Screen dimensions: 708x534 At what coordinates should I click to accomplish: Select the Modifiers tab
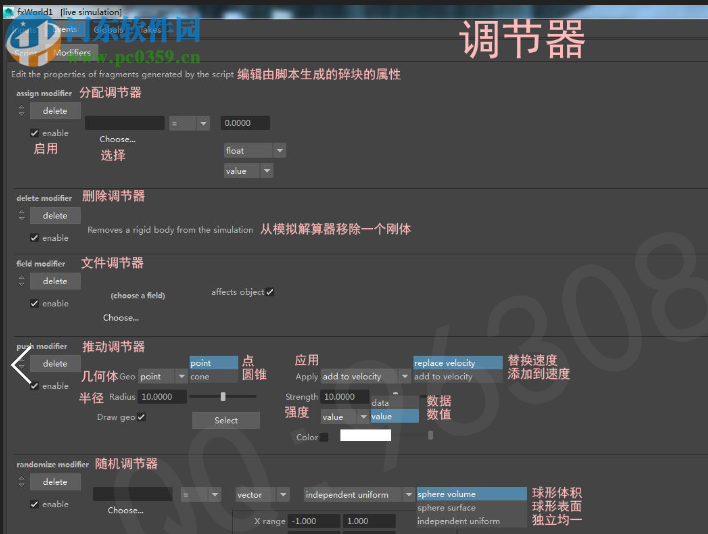tap(72, 53)
